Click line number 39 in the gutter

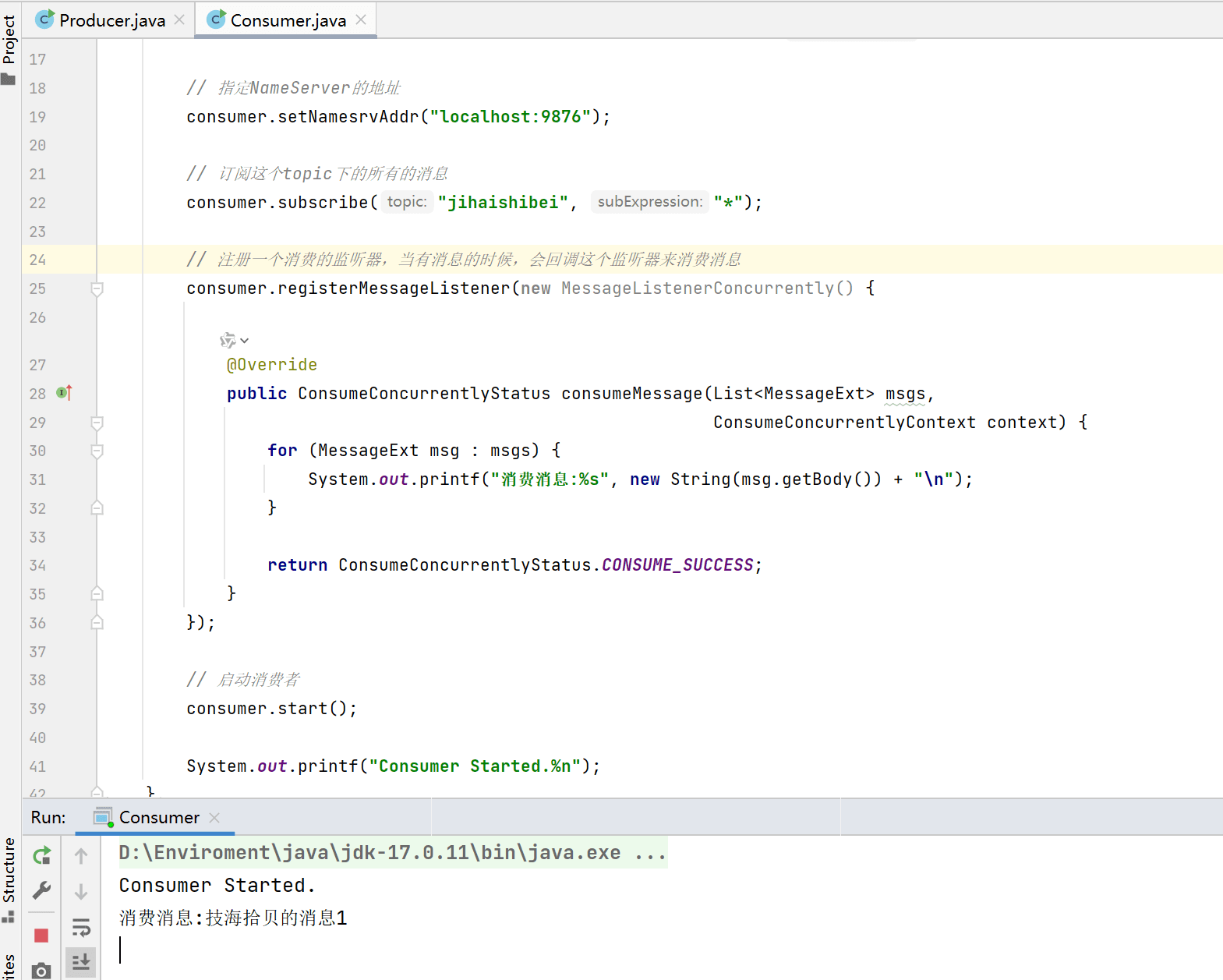pyautogui.click(x=37, y=709)
